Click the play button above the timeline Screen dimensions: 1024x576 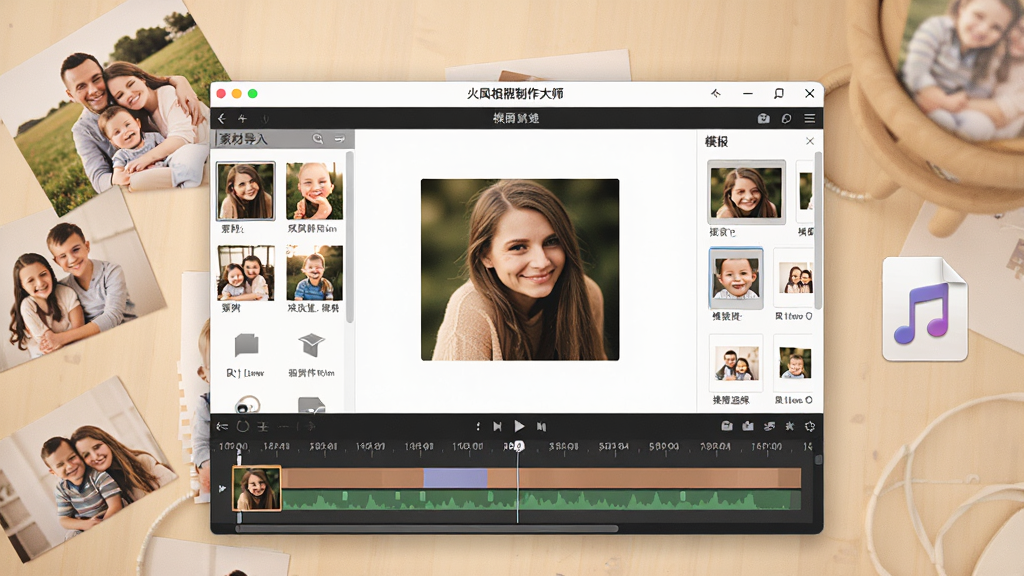coord(519,426)
